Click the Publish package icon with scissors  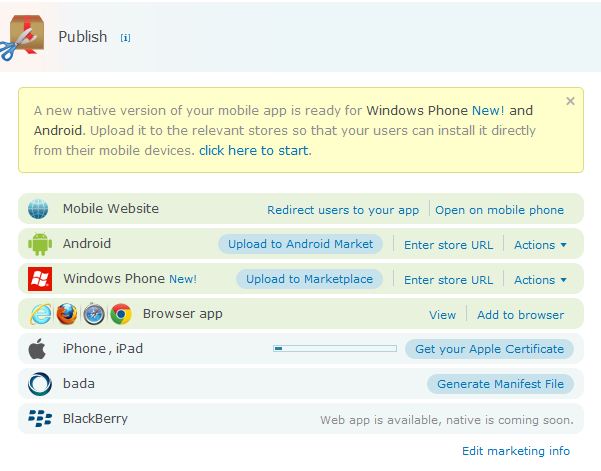(x=22, y=38)
